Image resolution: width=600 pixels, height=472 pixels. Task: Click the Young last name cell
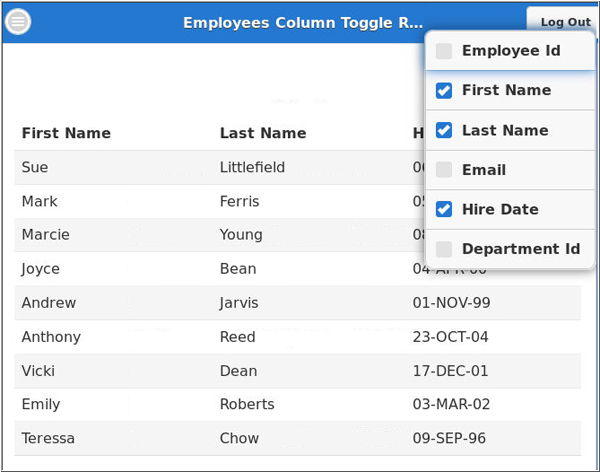(241, 235)
